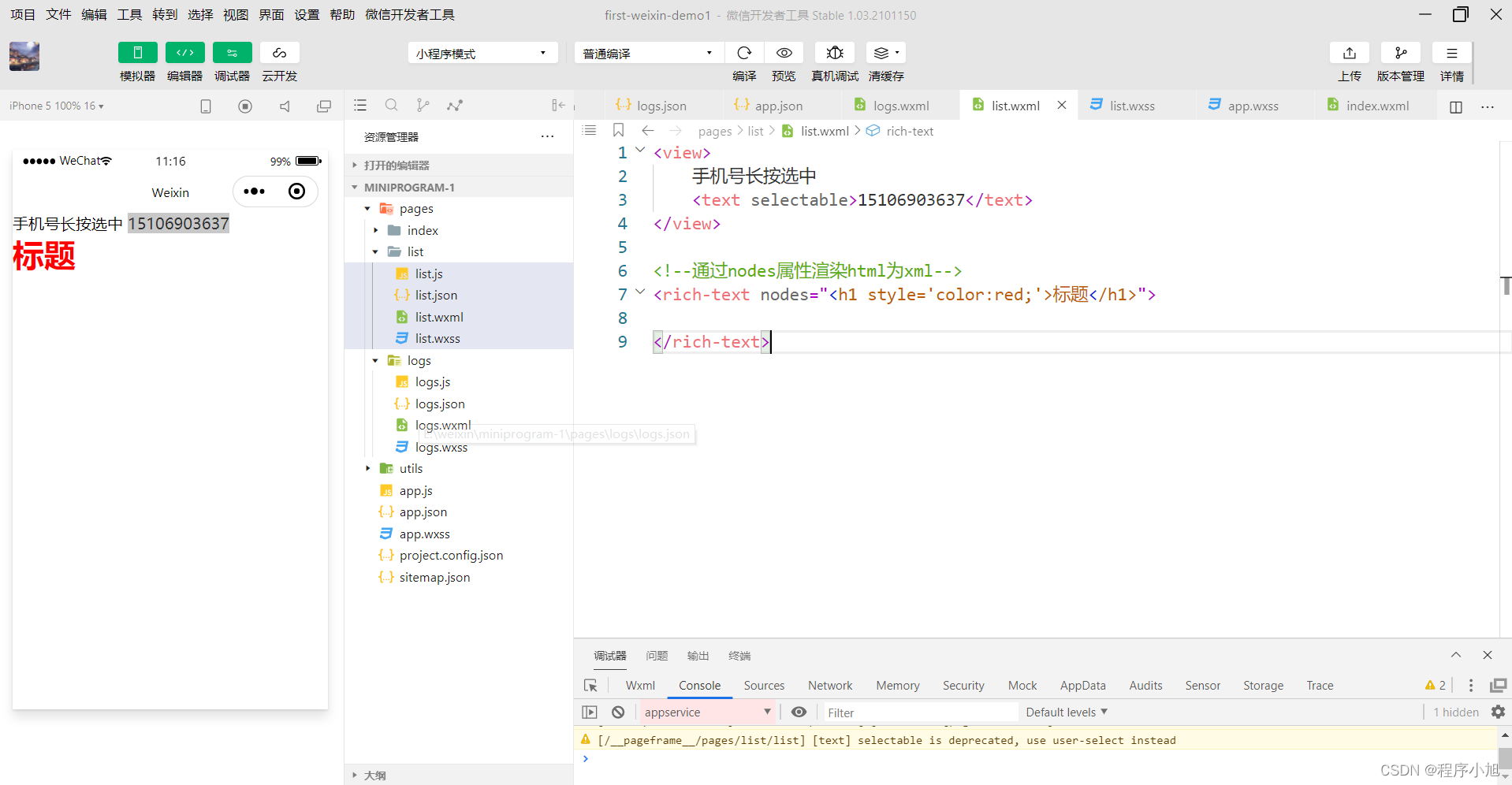Click the user avatar thumbnail

(x=24, y=57)
